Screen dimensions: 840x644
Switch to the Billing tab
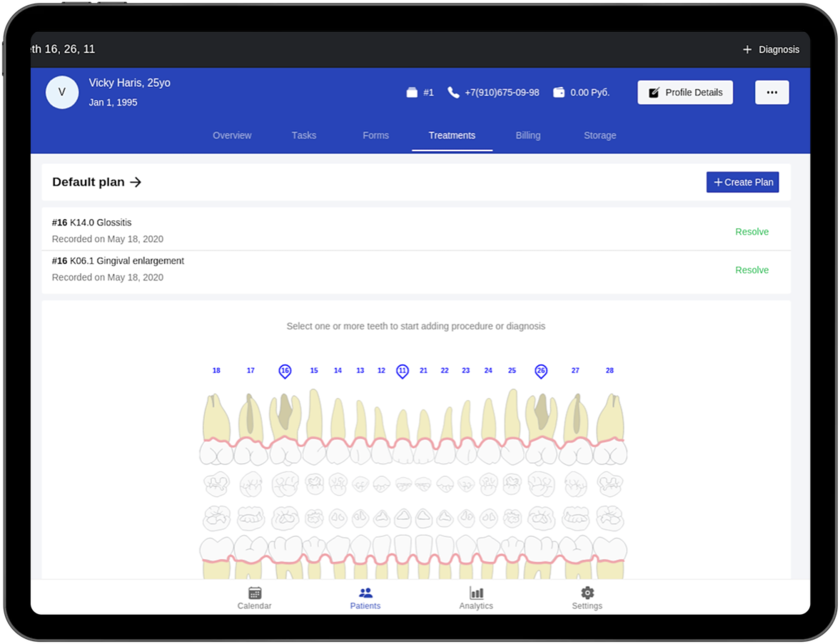[528, 135]
